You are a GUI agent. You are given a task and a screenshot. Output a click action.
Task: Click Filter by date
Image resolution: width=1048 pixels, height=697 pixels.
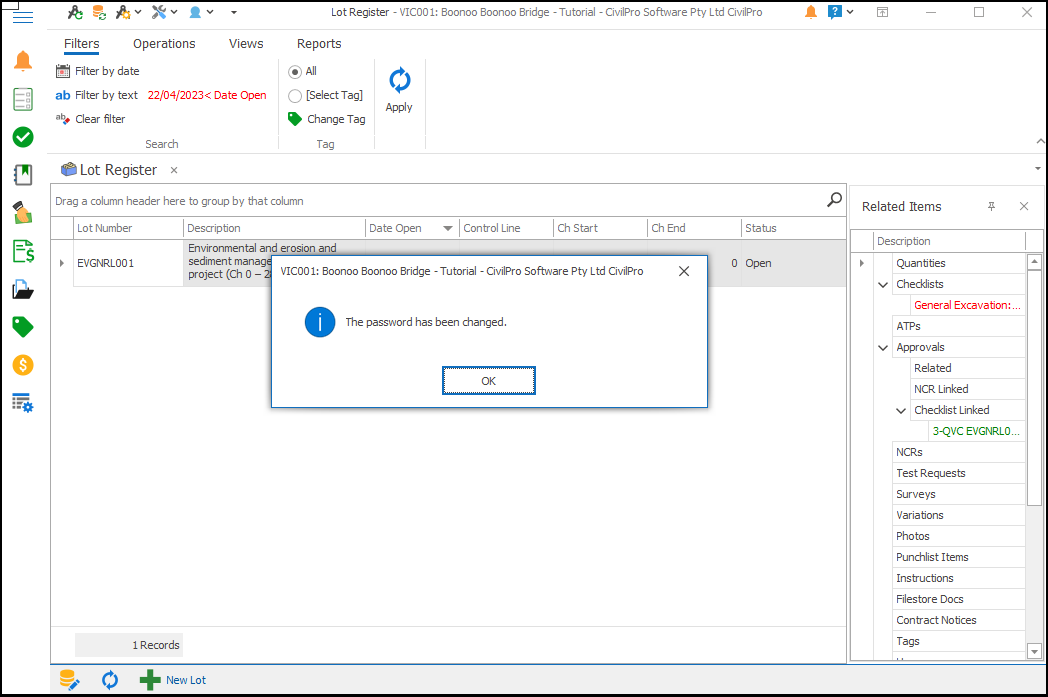pyautogui.click(x=107, y=71)
